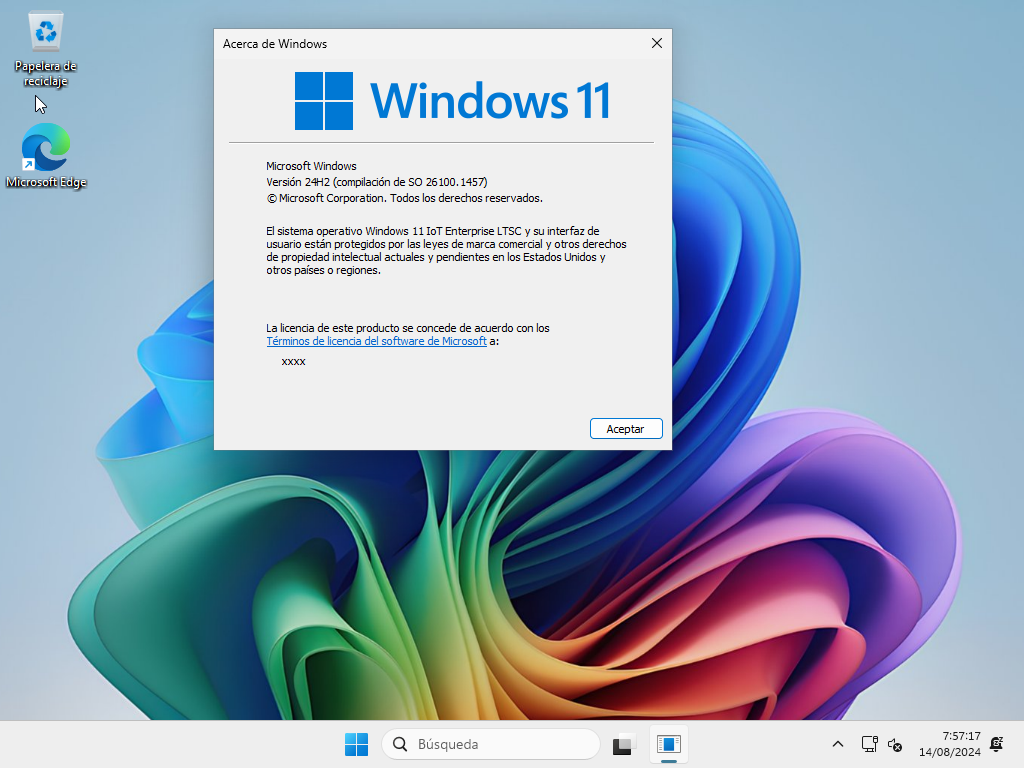Viewport: 1024px width, 768px height.
Task: Open the notification bell with do-not-disturb
Action: click(997, 744)
